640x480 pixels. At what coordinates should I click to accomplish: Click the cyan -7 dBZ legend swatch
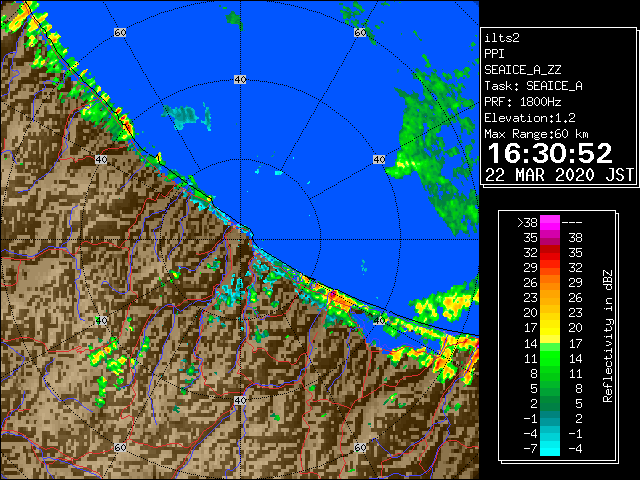[550, 448]
